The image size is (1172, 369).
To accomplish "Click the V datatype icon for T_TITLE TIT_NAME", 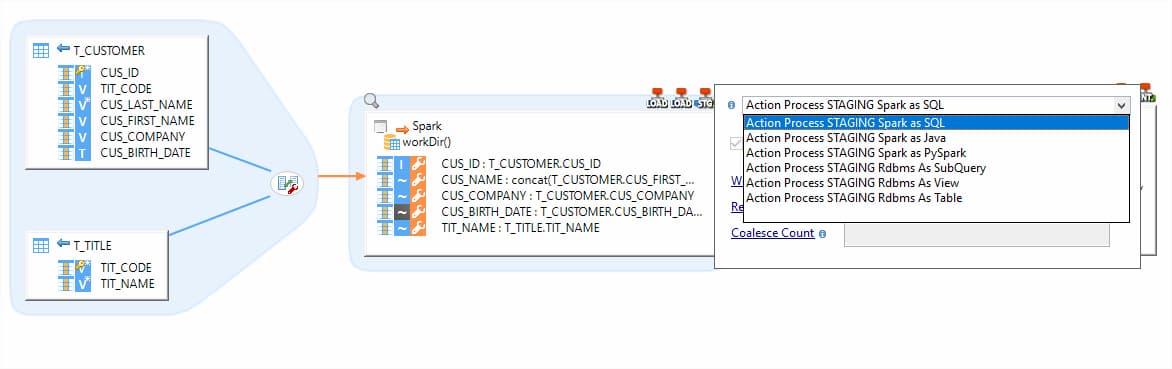I will 83,284.
